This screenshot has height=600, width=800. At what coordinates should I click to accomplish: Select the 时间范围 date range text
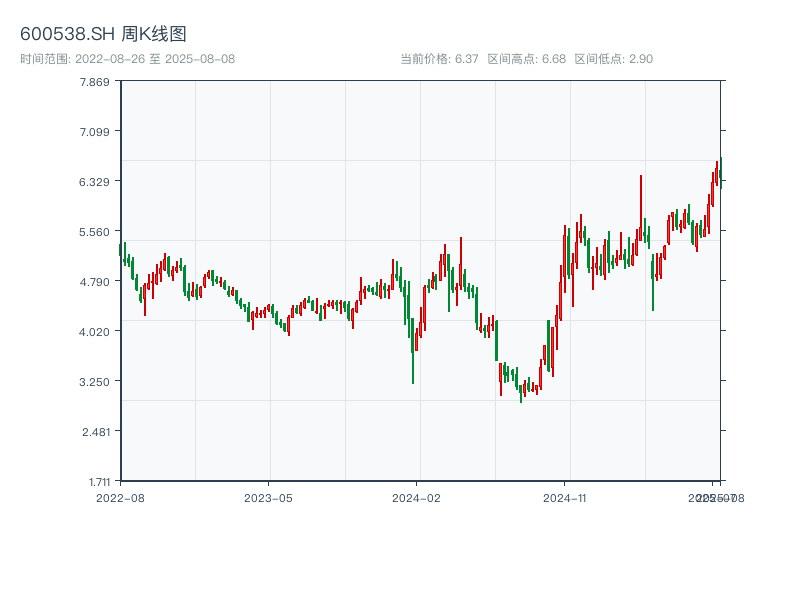pyautogui.click(x=127, y=59)
